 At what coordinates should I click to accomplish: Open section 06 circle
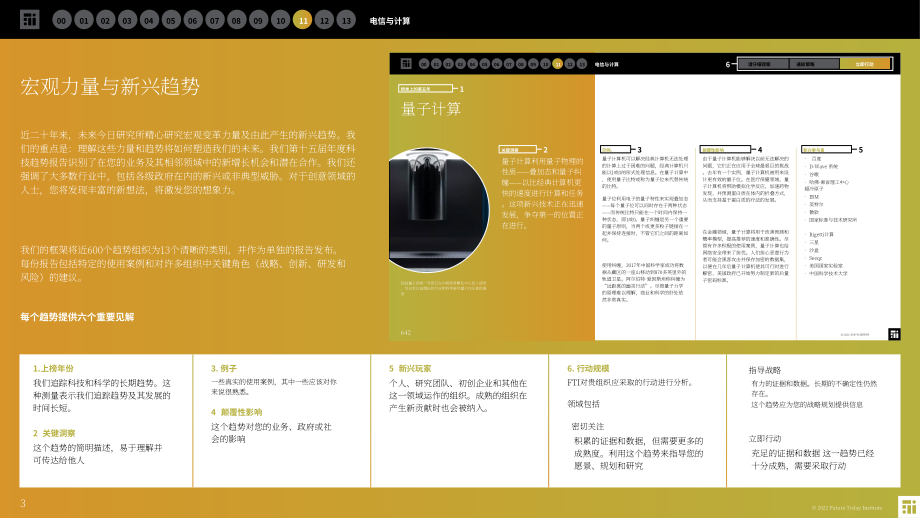pyautogui.click(x=192, y=21)
